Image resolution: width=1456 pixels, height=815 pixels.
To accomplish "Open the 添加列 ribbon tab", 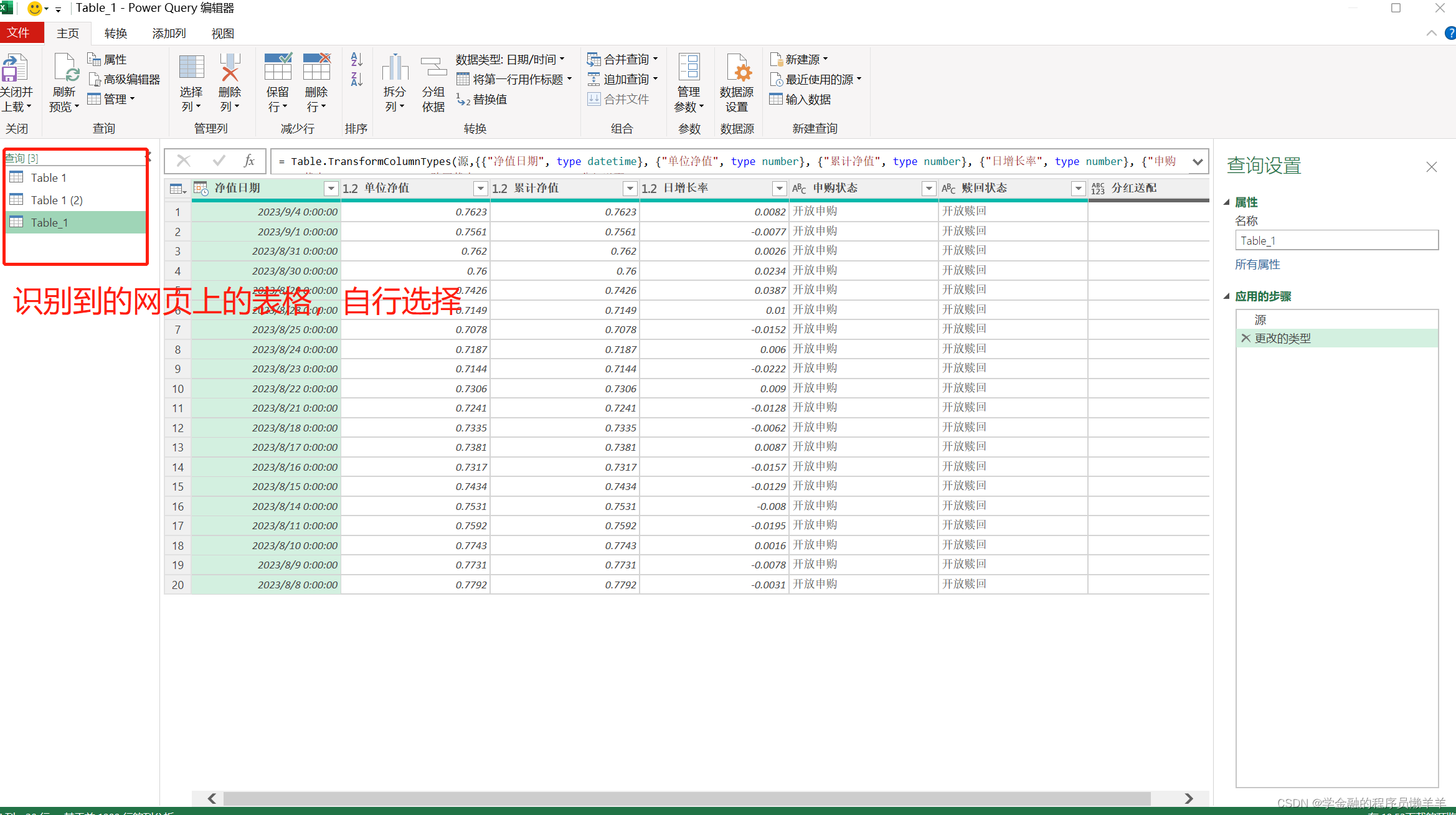I will (x=169, y=34).
